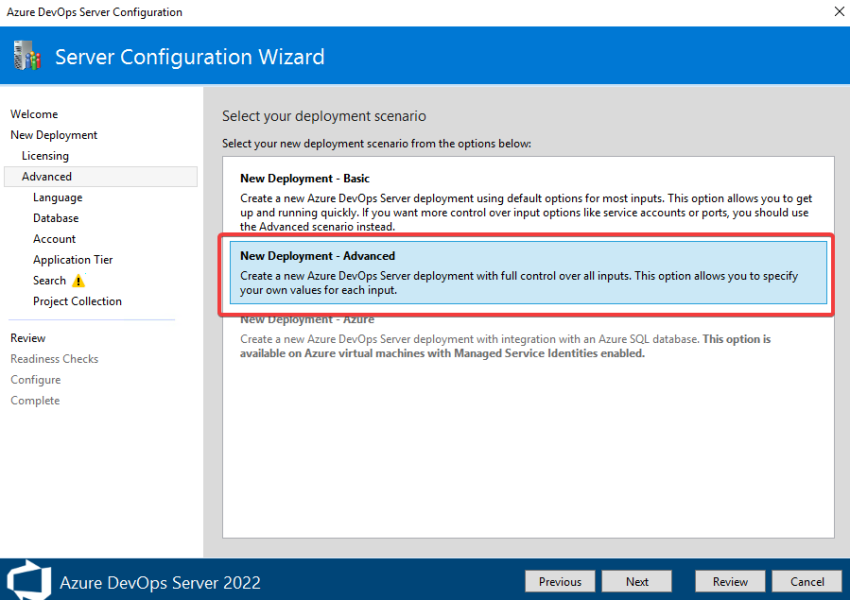Open the Readiness Checks step

[x=54, y=359]
